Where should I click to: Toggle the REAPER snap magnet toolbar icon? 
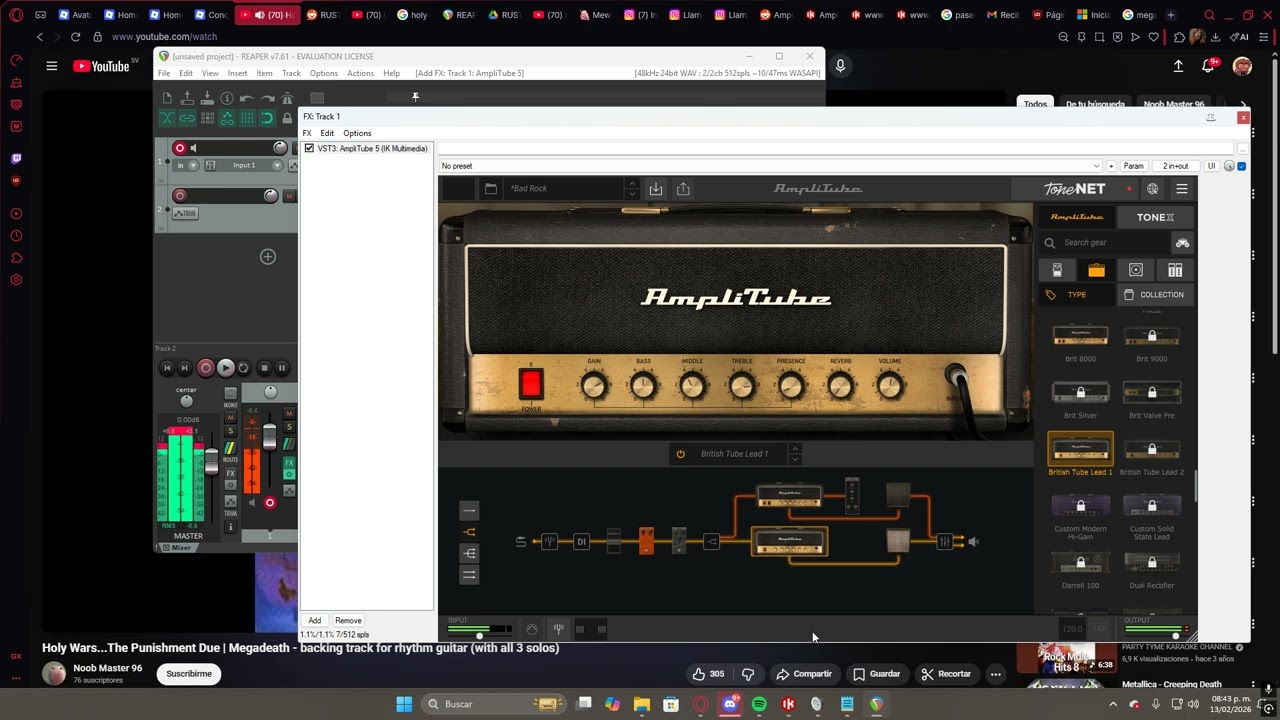[268, 118]
